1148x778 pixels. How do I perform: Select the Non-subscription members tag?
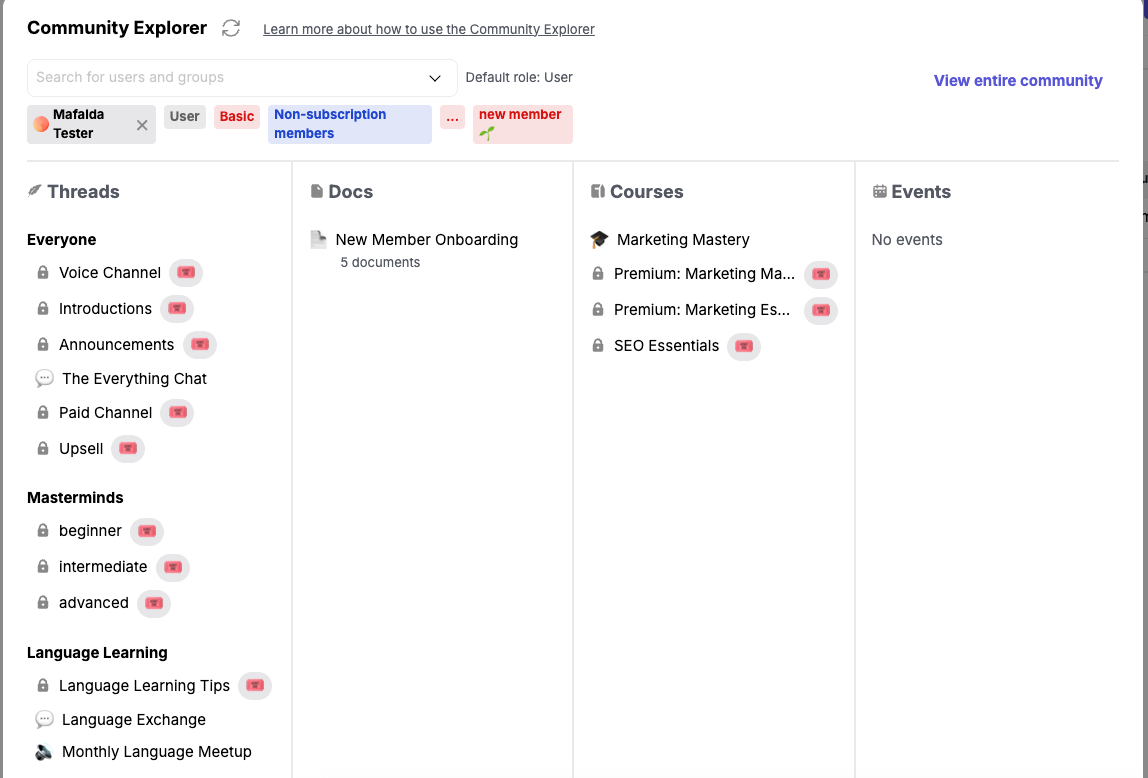pos(349,124)
